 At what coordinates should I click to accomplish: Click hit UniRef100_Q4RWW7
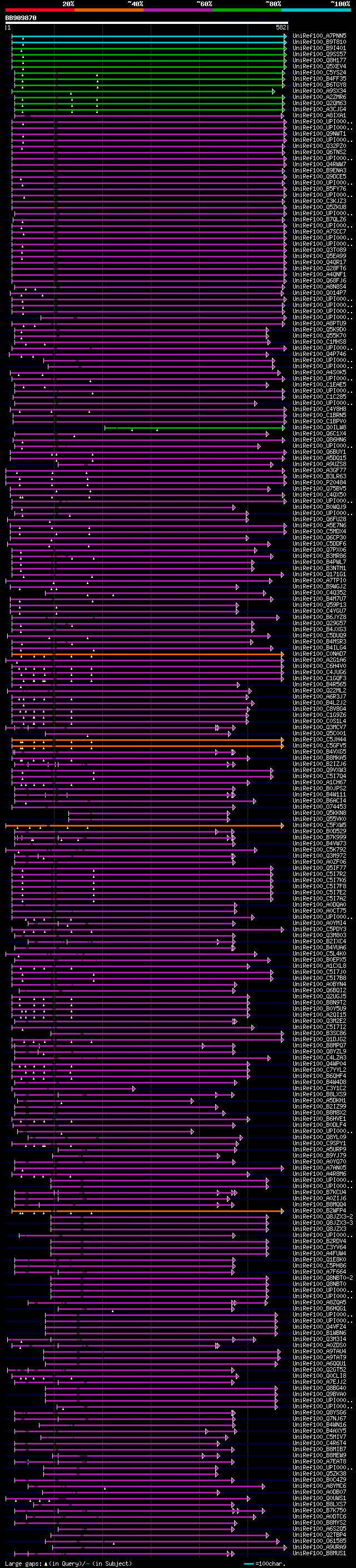point(319,164)
